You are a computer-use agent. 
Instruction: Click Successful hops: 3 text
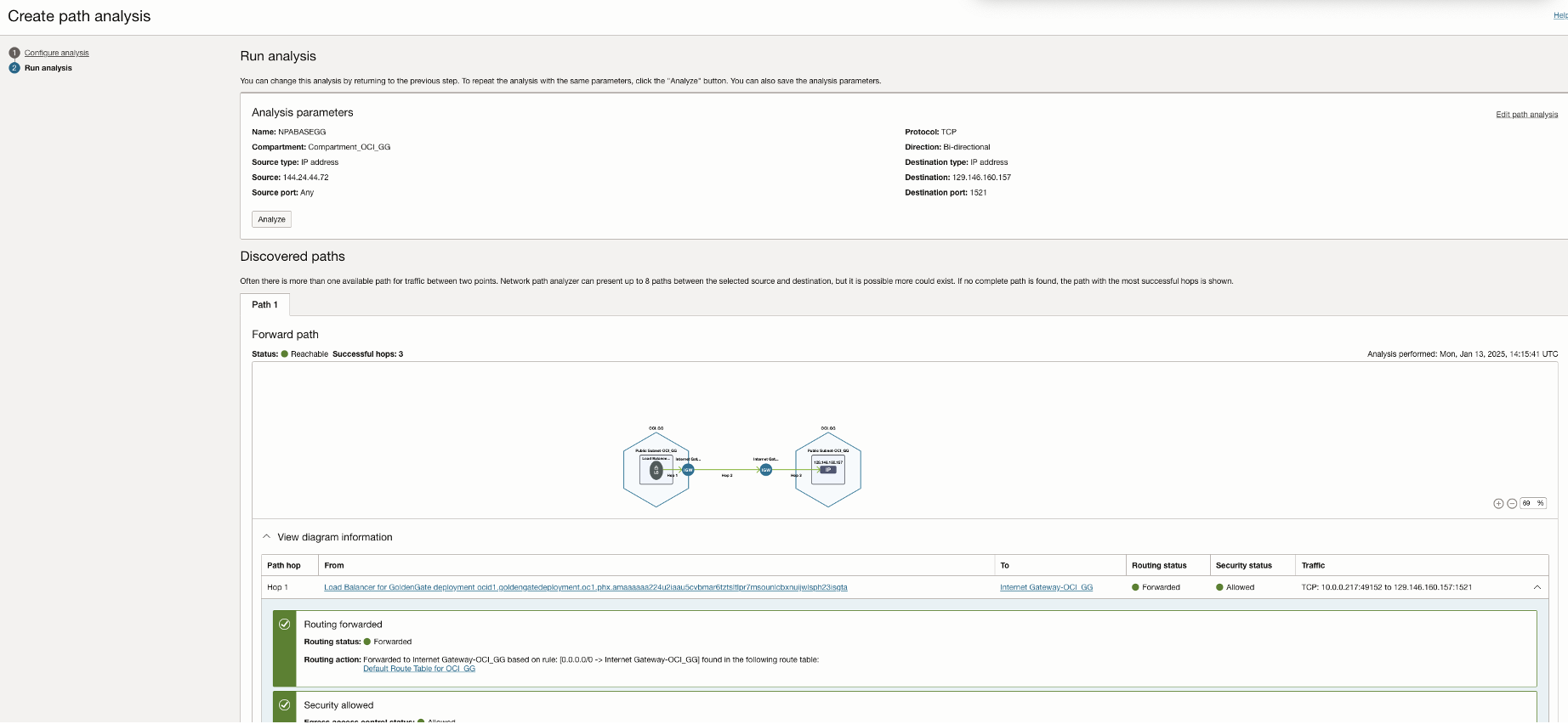[x=368, y=354]
